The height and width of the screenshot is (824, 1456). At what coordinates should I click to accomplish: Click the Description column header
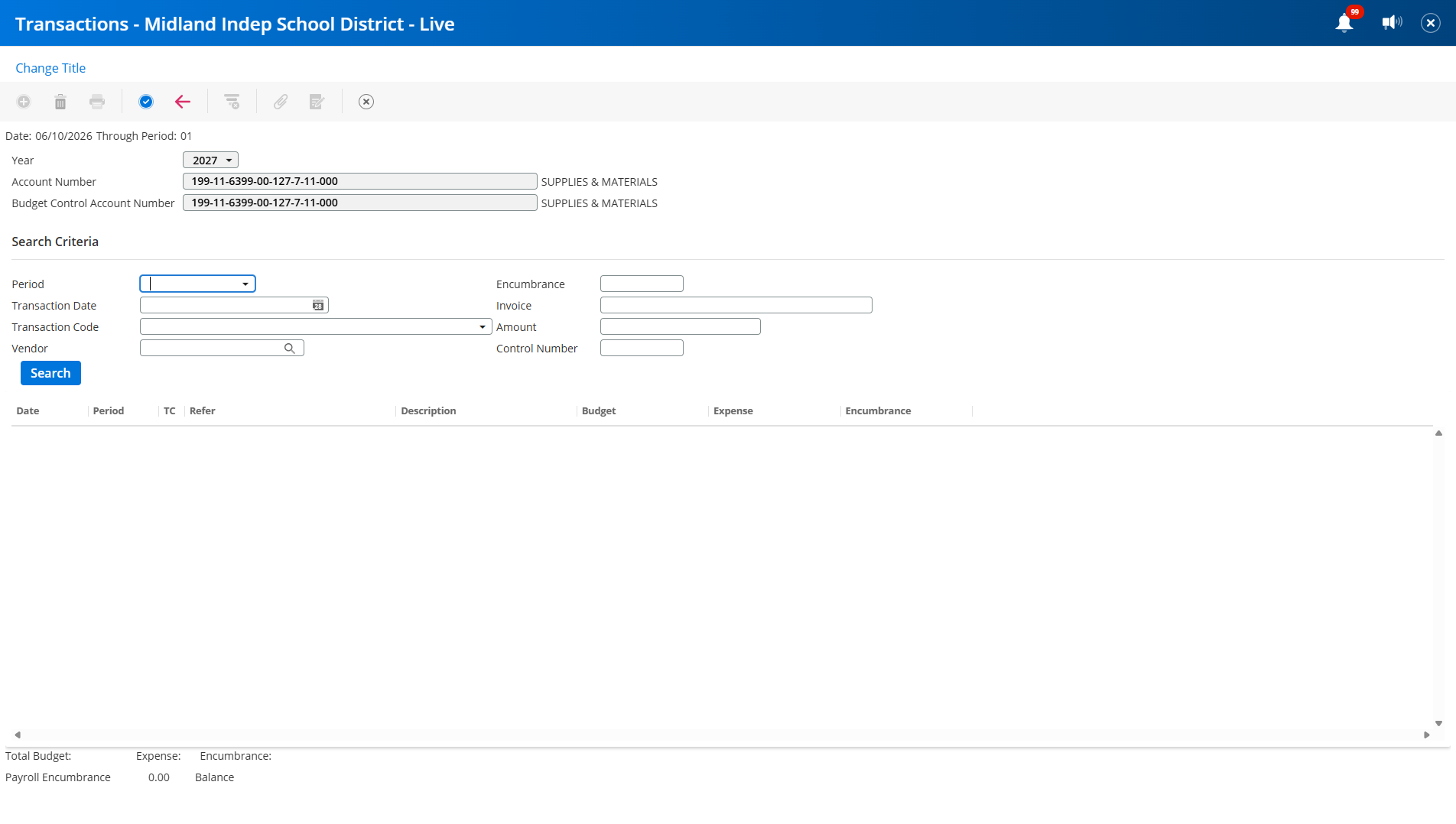pos(428,411)
